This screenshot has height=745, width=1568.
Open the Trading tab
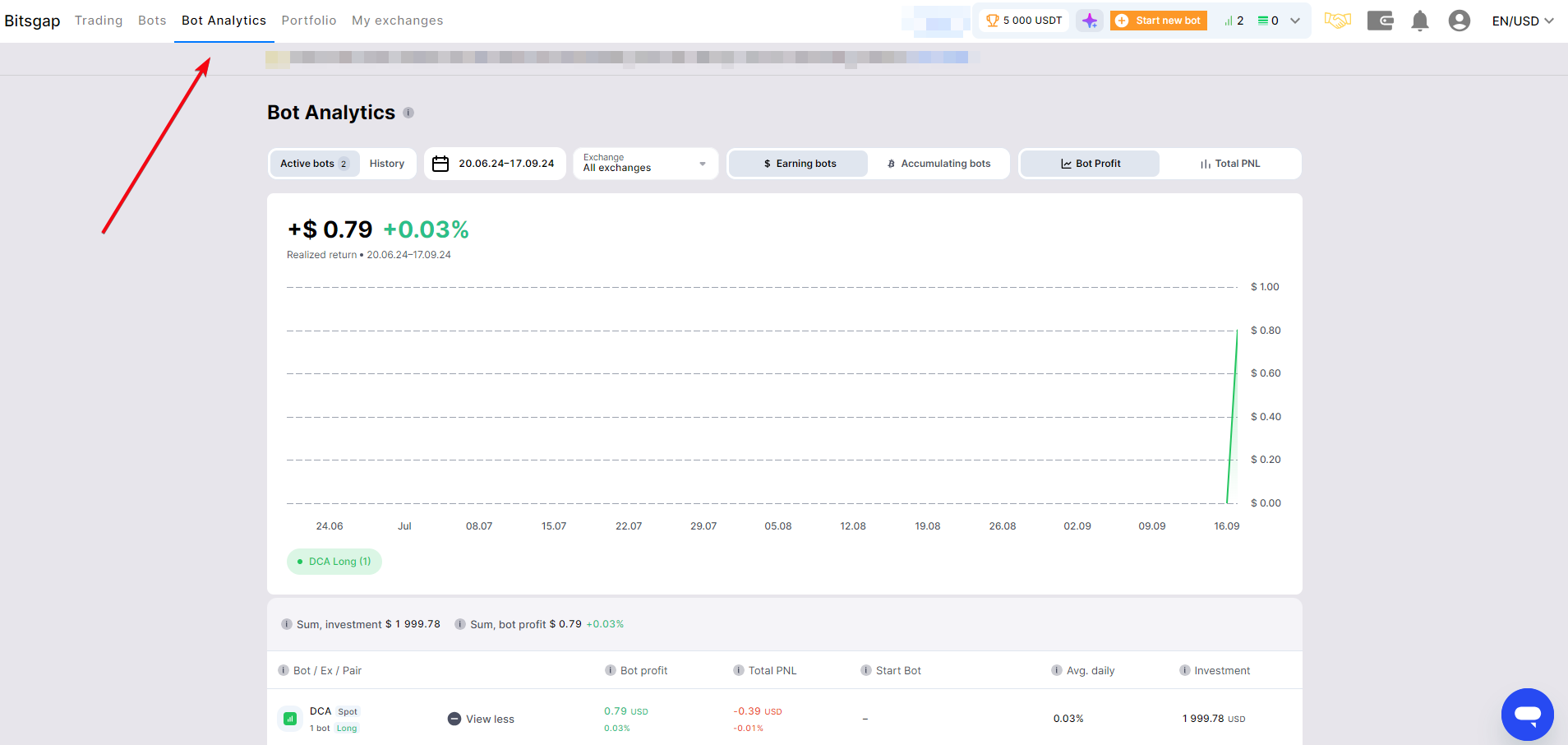coord(99,21)
